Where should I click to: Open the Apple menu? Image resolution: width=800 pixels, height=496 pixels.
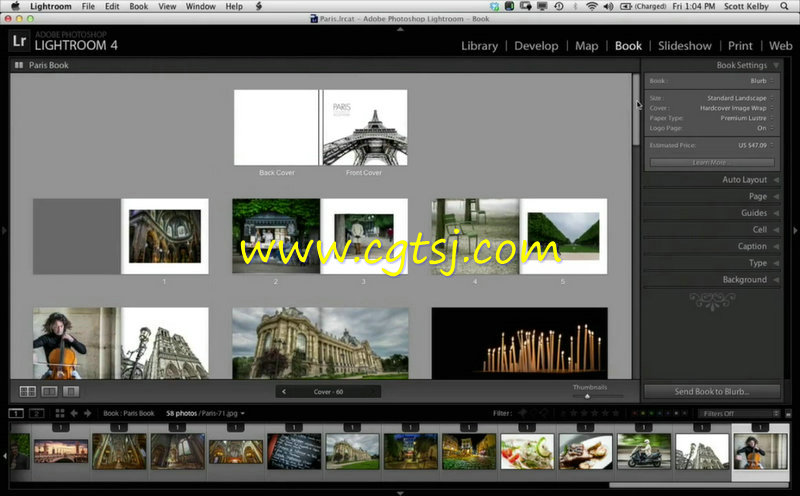point(15,6)
